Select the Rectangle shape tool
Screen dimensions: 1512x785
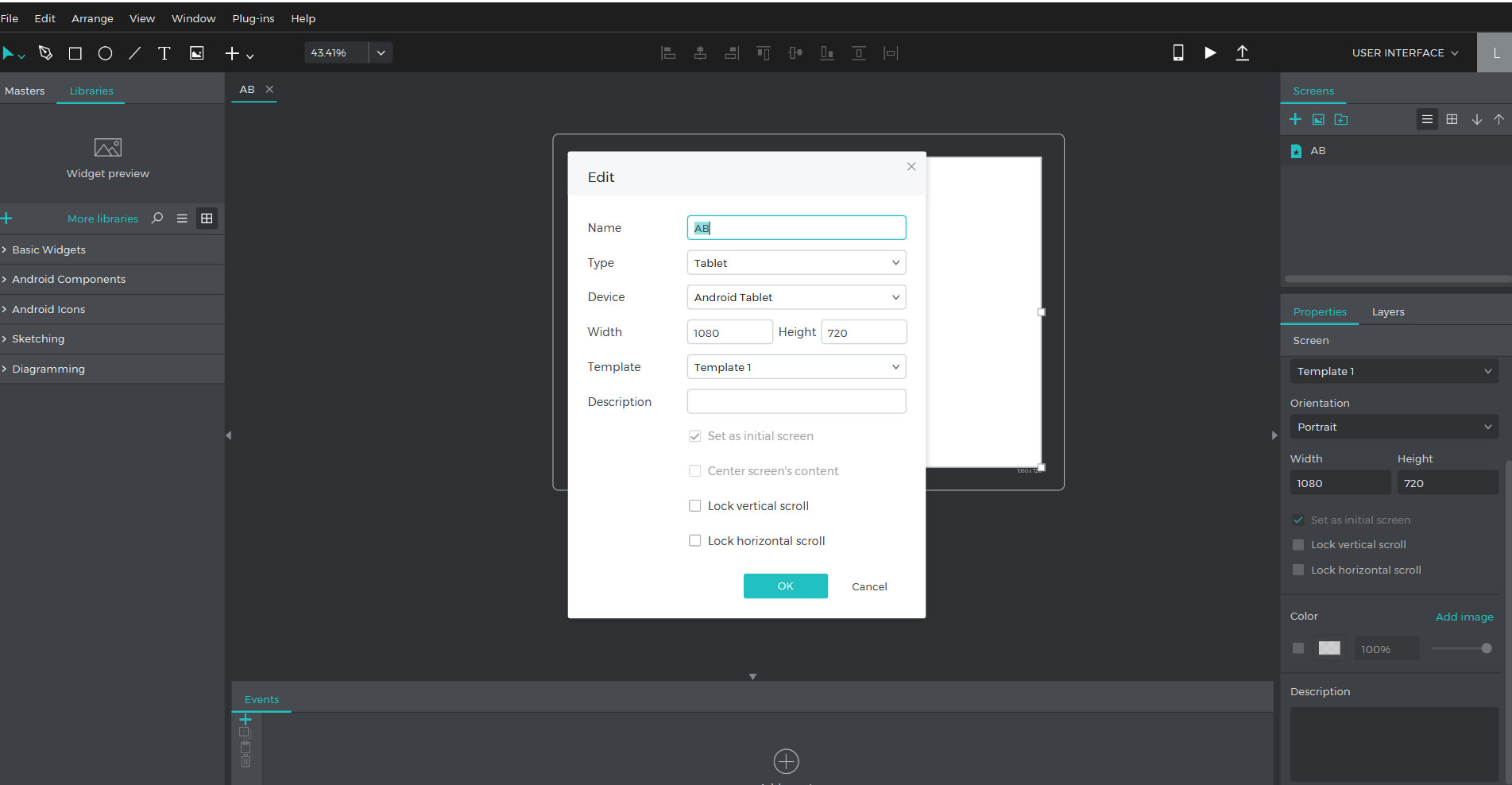pyautogui.click(x=75, y=53)
